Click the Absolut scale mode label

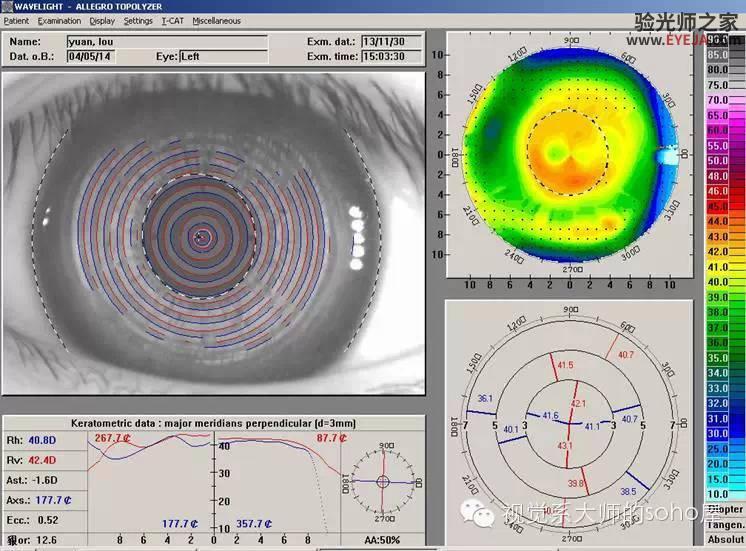click(726, 540)
